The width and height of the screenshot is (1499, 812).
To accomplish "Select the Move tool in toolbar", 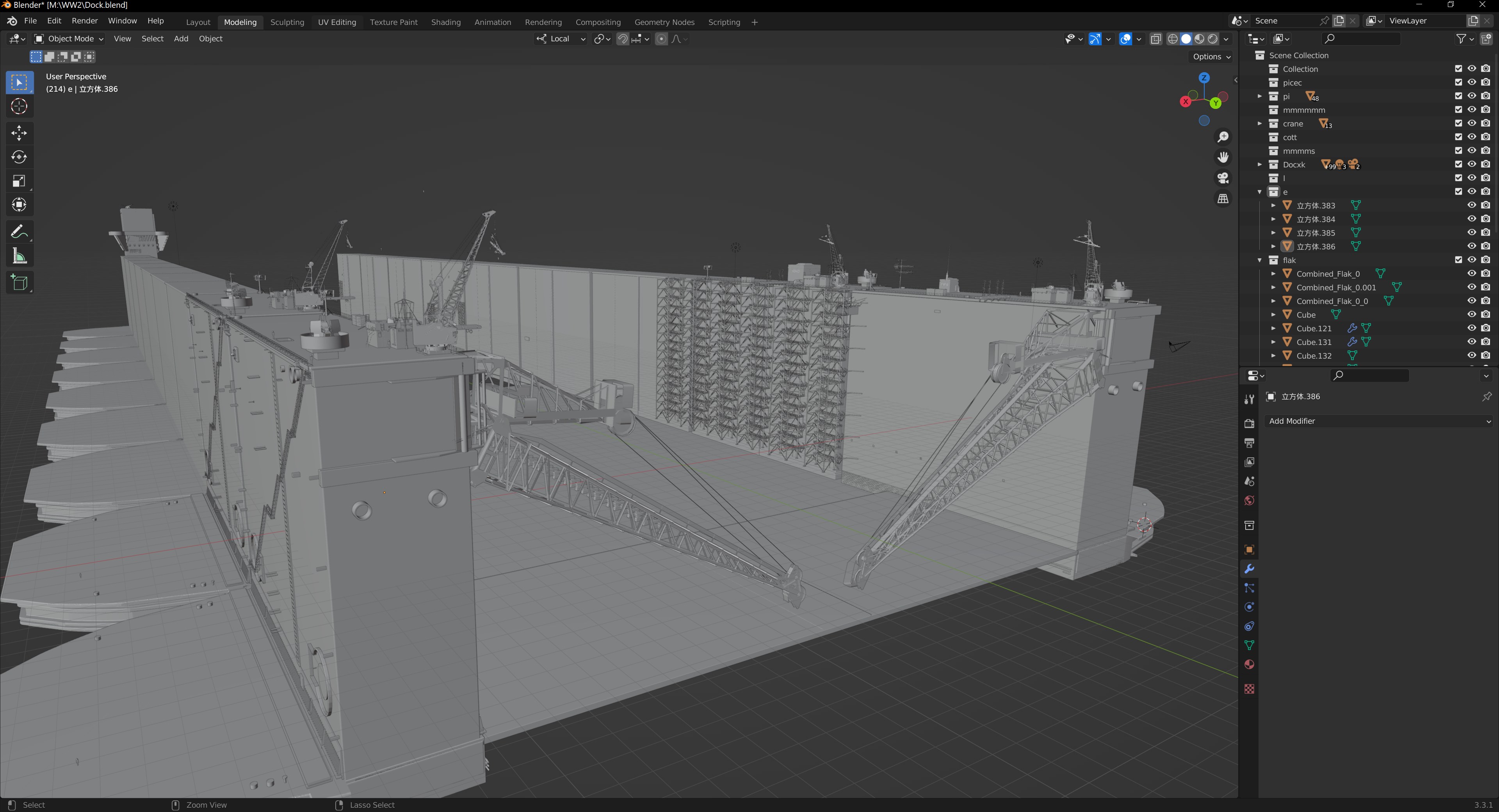I will tap(19, 133).
